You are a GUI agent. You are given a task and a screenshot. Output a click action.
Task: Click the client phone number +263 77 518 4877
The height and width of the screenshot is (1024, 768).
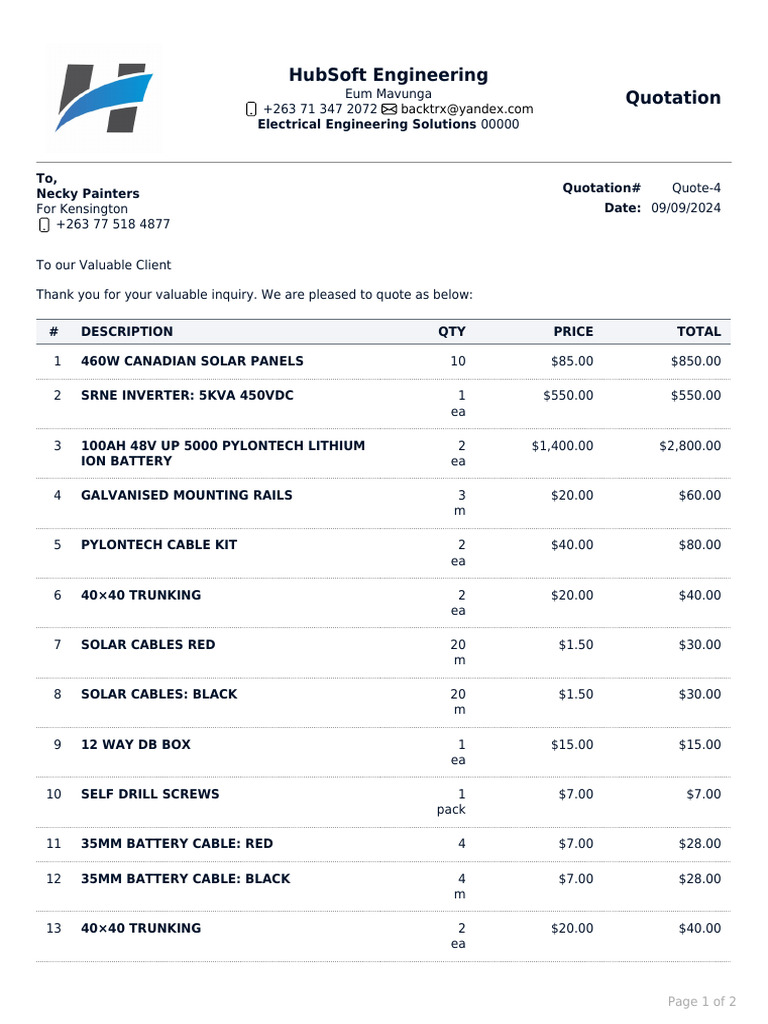point(113,225)
